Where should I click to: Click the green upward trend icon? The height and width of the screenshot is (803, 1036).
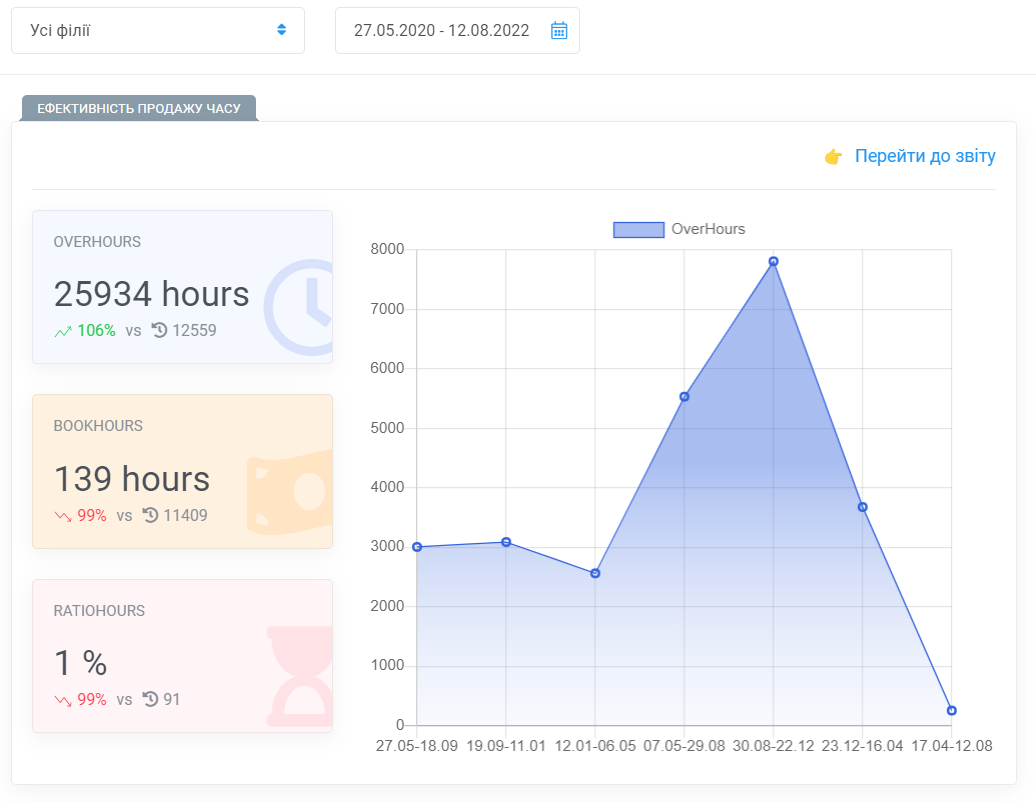coord(63,331)
